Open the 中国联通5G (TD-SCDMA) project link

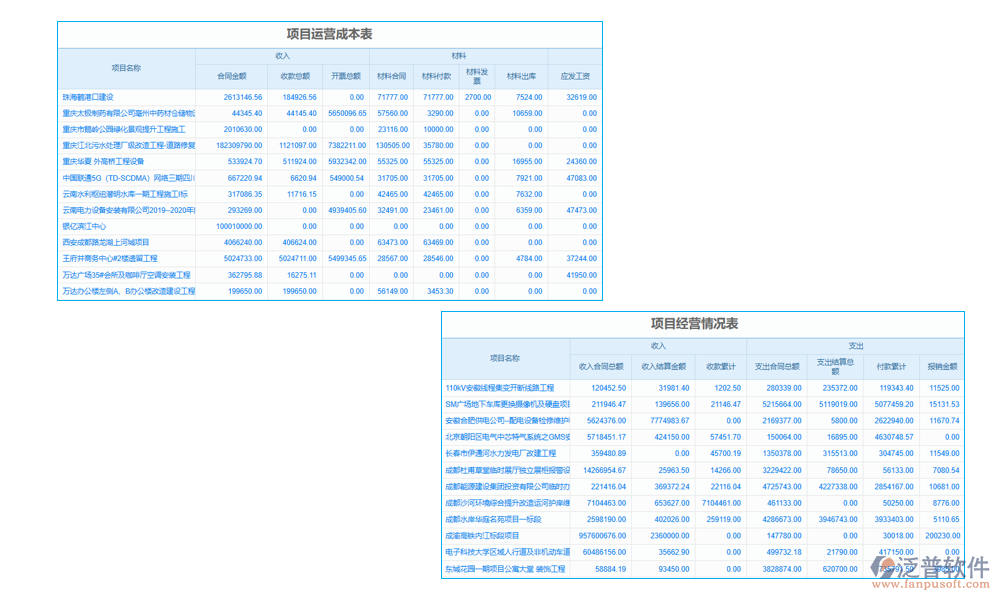click(129, 178)
